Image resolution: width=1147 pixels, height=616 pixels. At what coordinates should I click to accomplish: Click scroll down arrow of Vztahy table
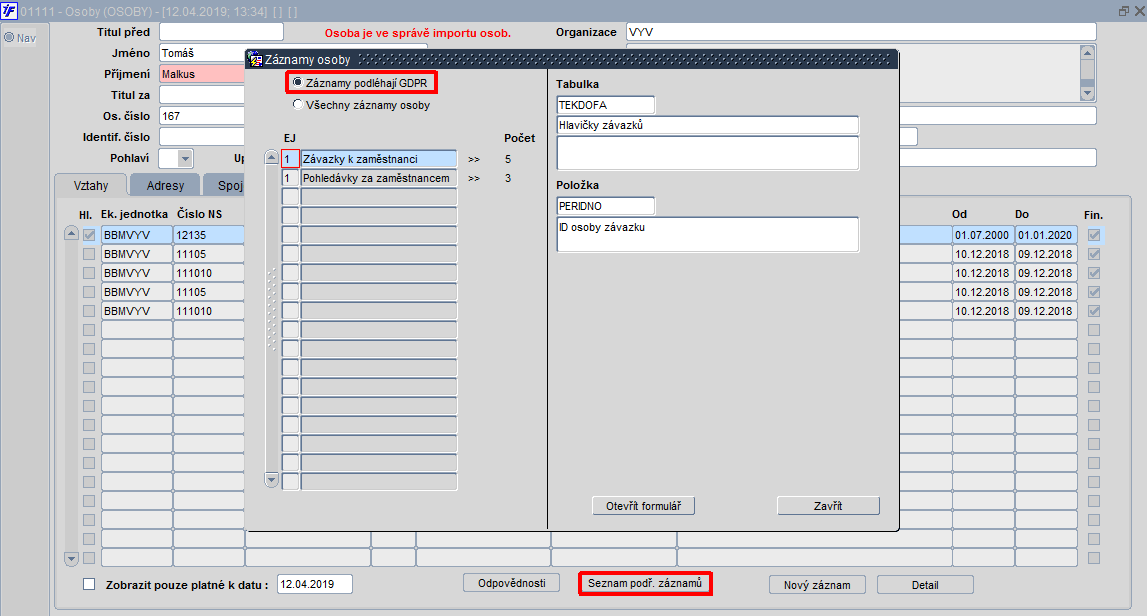point(71,559)
